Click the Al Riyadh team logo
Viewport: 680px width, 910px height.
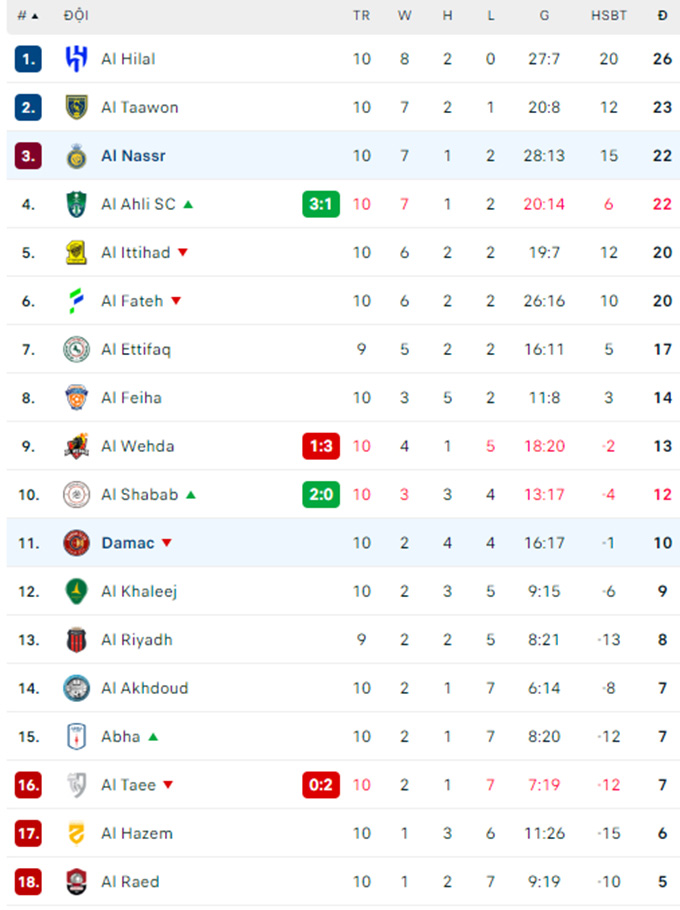(x=76, y=640)
